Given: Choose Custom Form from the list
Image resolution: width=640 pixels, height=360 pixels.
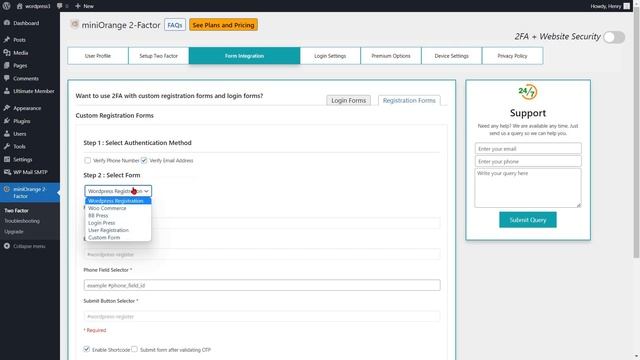Looking at the screenshot, I should point(118,238).
